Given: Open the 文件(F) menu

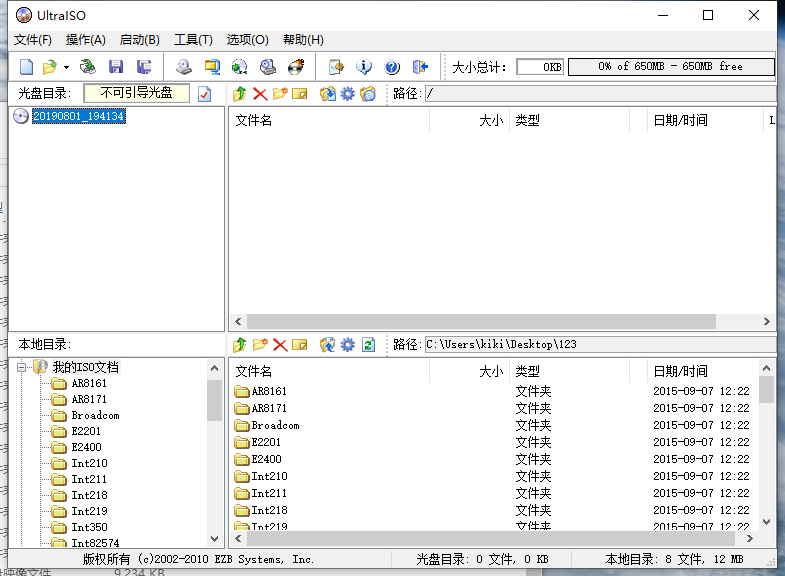Looking at the screenshot, I should click(x=33, y=40).
